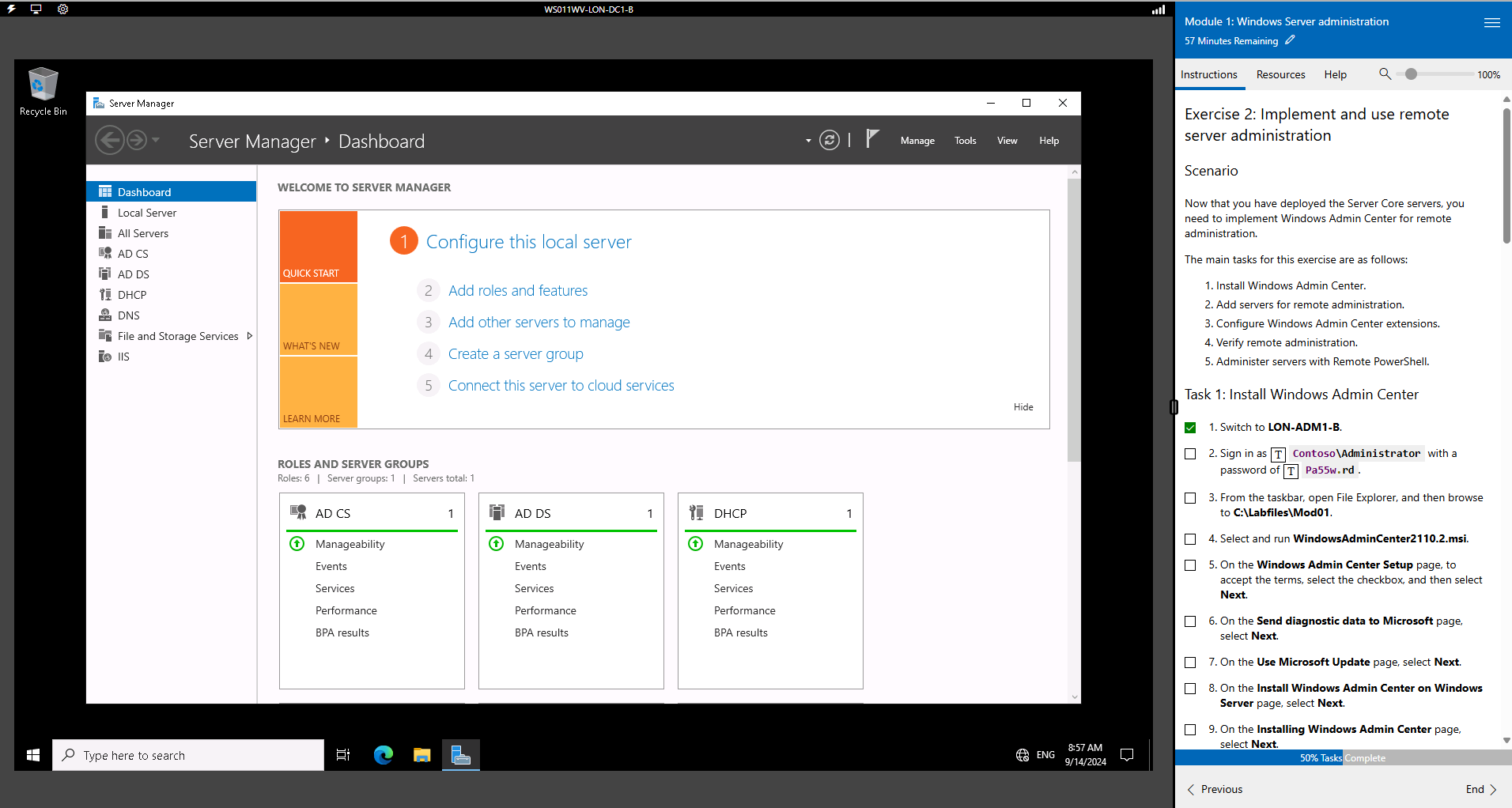Check step 9 Installing Windows Admin Center
The image size is (1512, 808).
[1190, 730]
